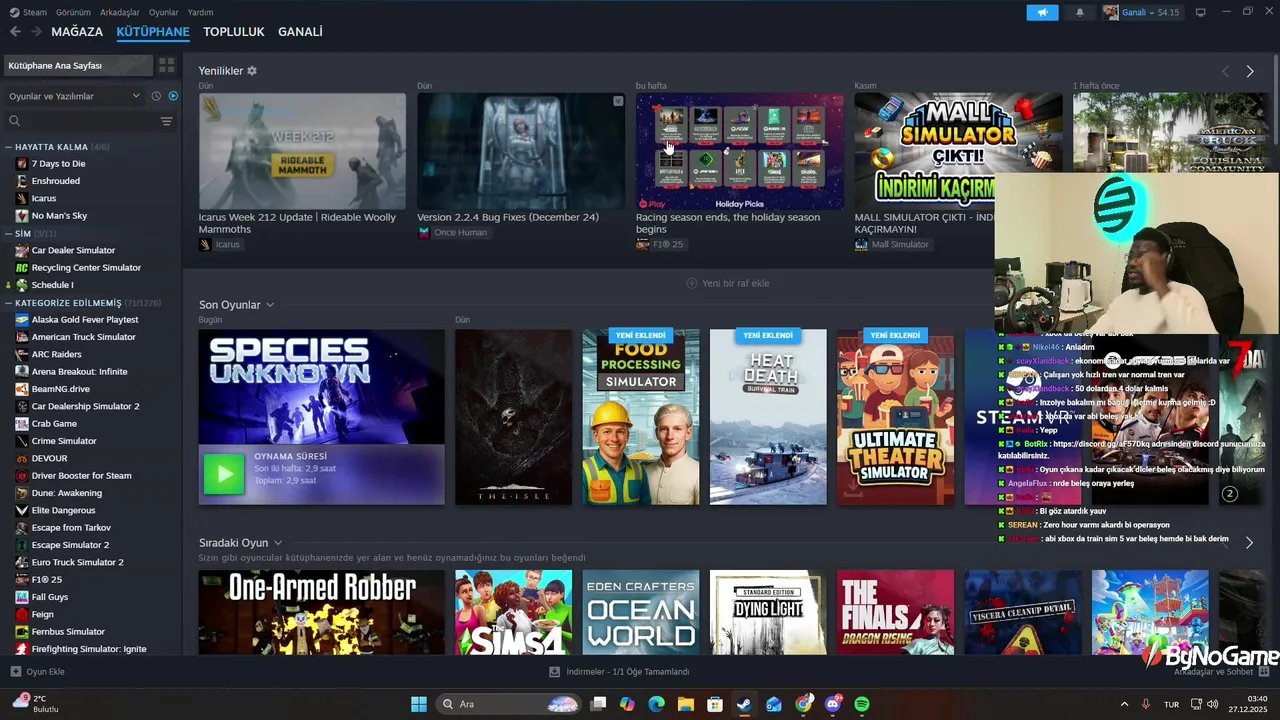The image size is (1280, 720).
Task: Open Spotify from taskbar
Action: [x=862, y=704]
